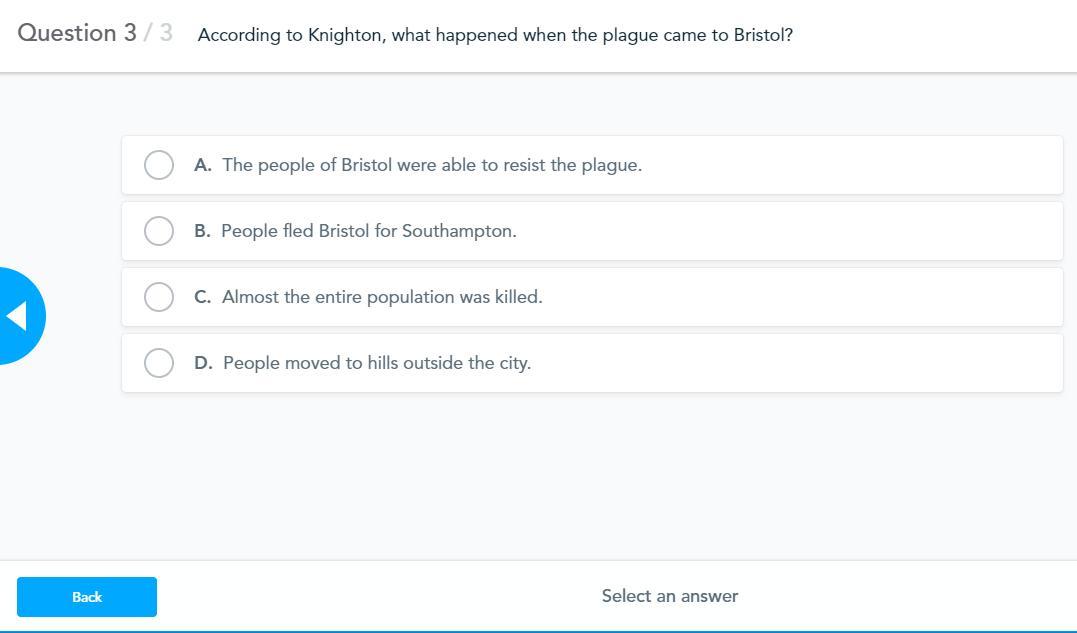The image size is (1077, 633).
Task: Select radio button for answer B
Action: pyautogui.click(x=159, y=231)
